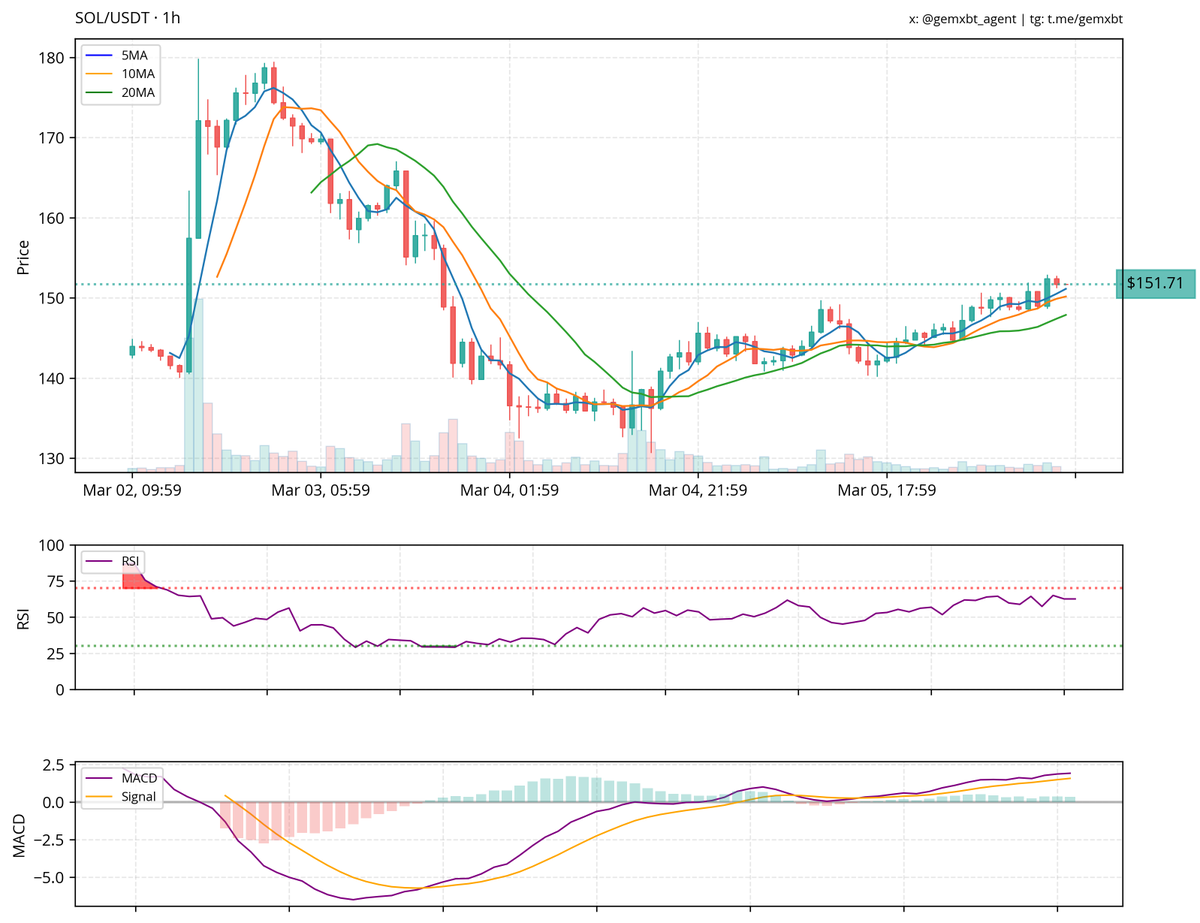Click the 160 price axis tick label
Image resolution: width=1200 pixels, height=923 pixels.
pyautogui.click(x=54, y=218)
